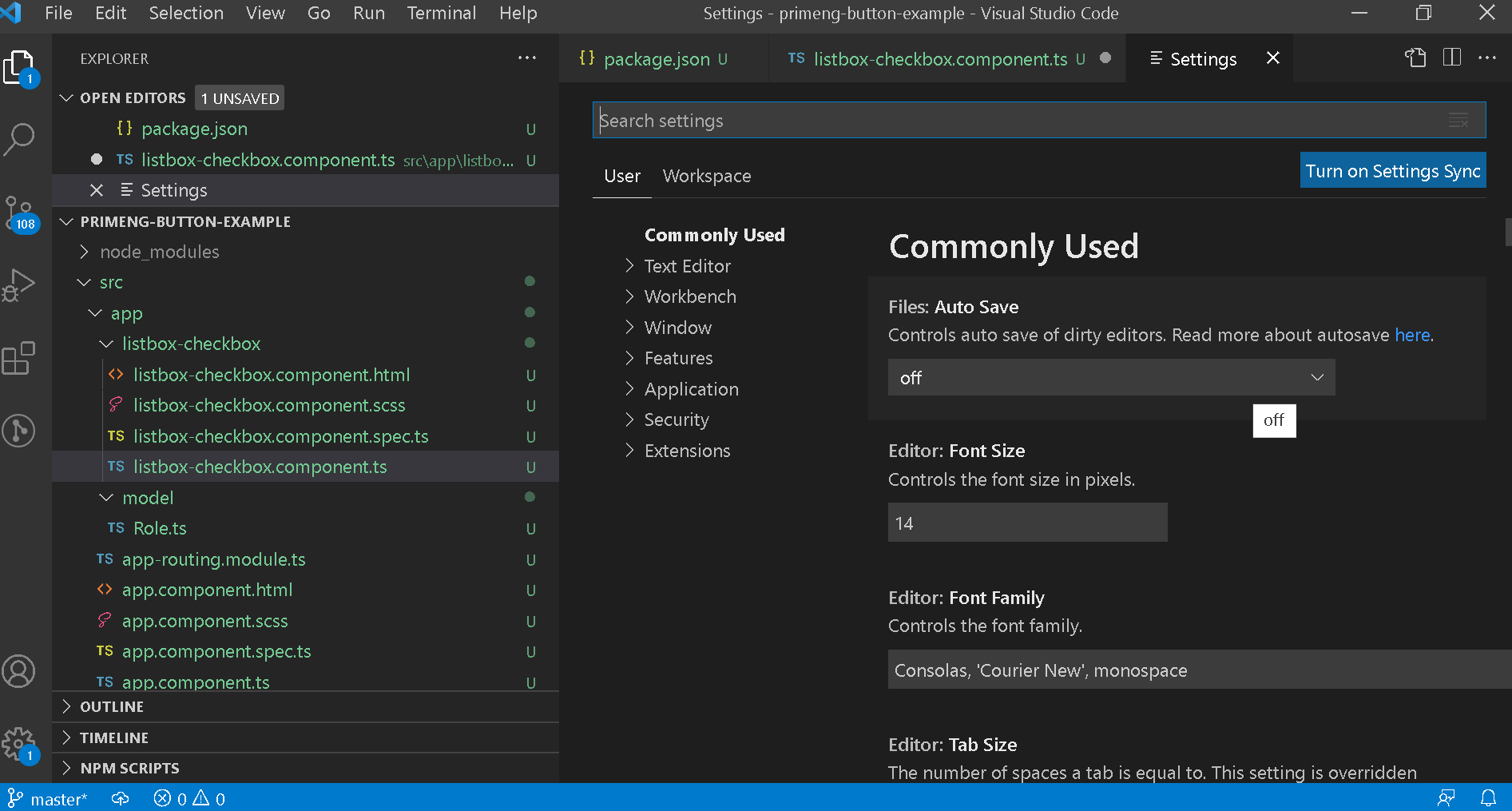Select the User settings tab

click(x=622, y=176)
